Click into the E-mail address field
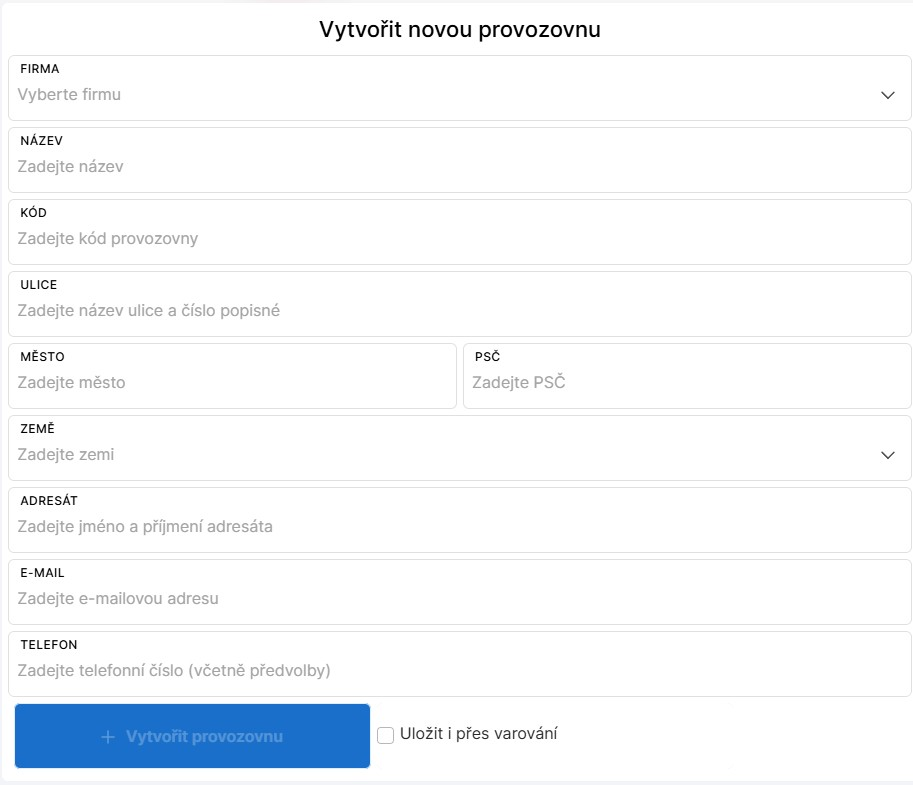913x785 pixels. pos(460,599)
